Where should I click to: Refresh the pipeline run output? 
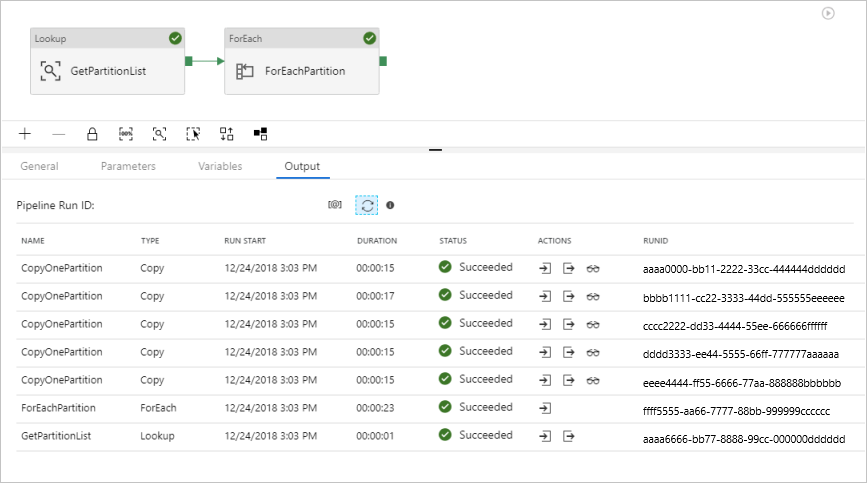click(367, 205)
